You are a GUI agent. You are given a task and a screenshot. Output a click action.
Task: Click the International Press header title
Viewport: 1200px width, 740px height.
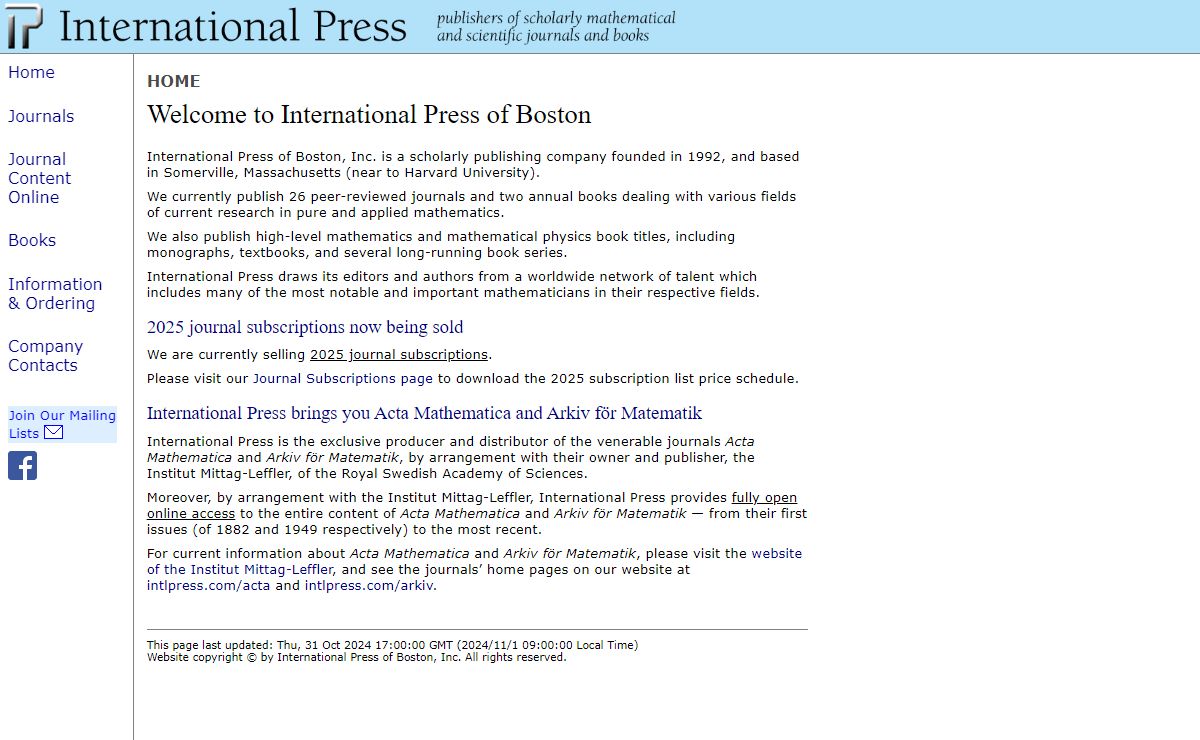233,27
